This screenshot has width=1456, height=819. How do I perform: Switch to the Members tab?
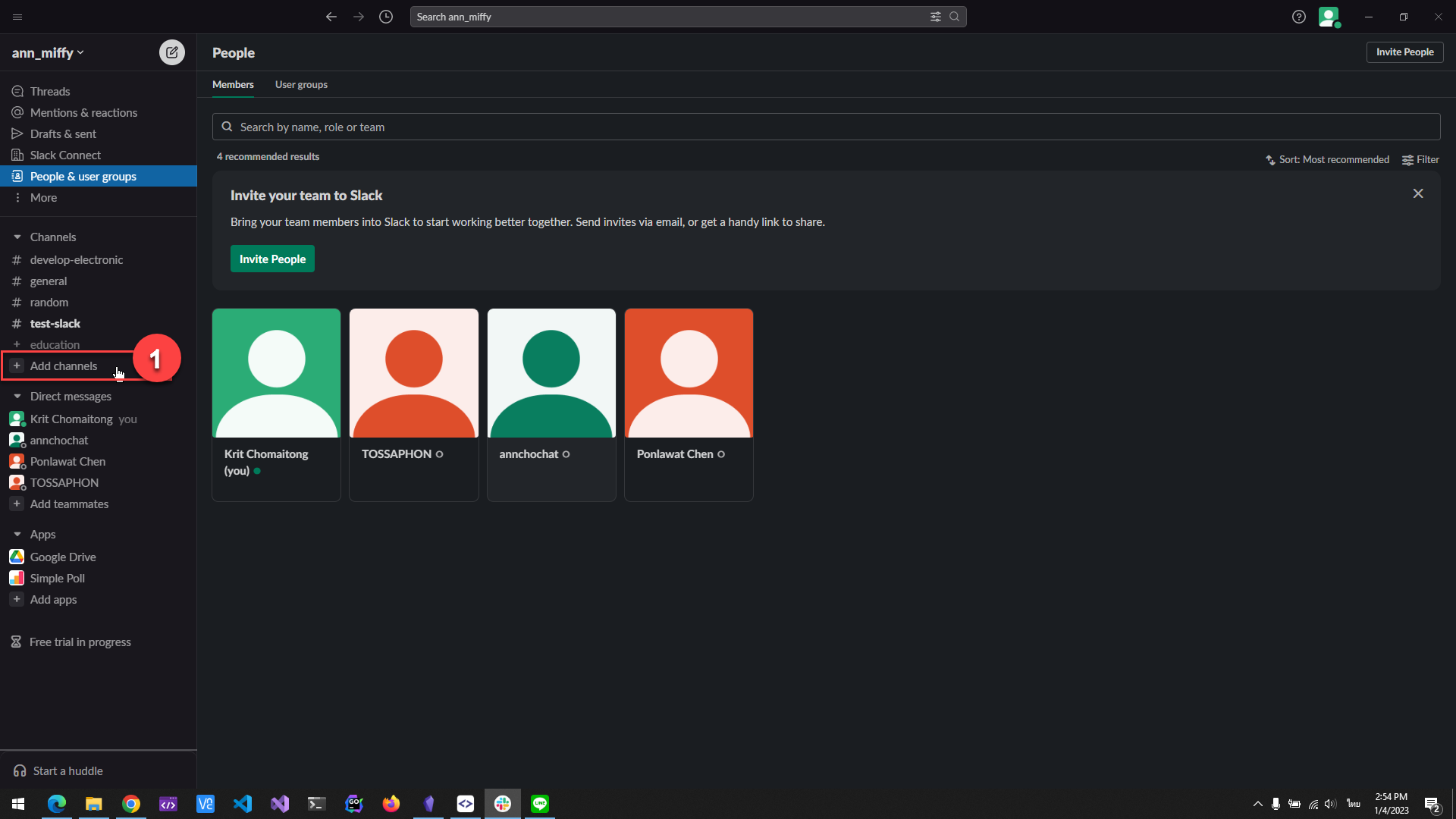coord(233,84)
